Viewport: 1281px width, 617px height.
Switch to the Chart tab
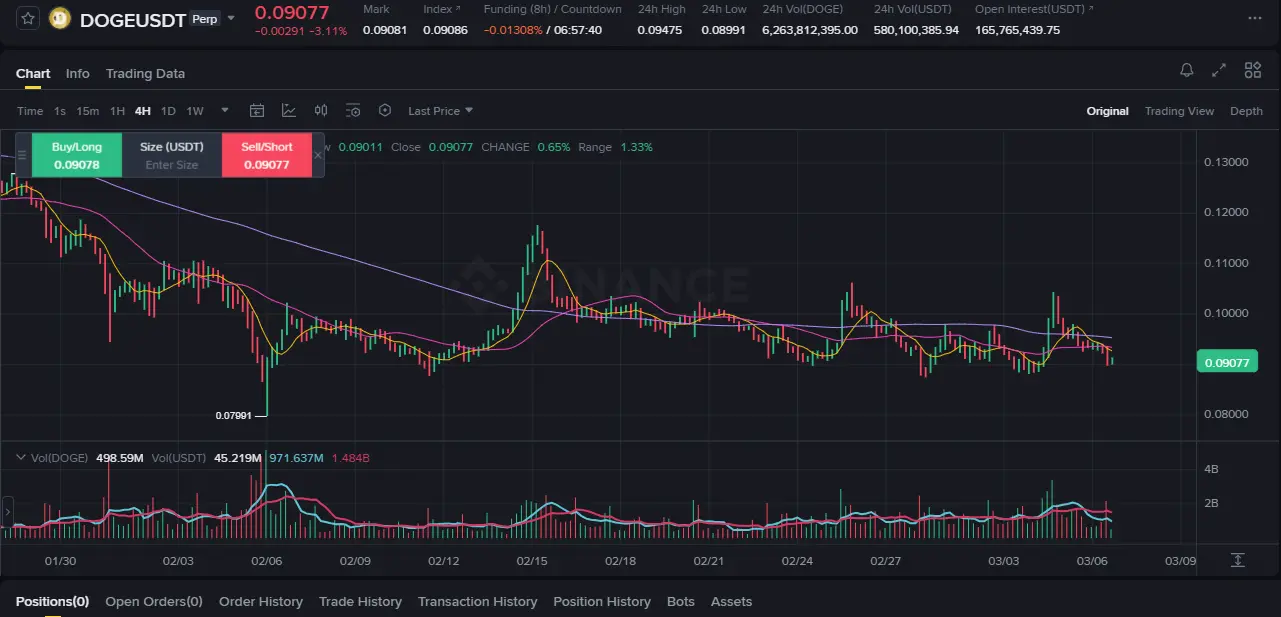[33, 73]
